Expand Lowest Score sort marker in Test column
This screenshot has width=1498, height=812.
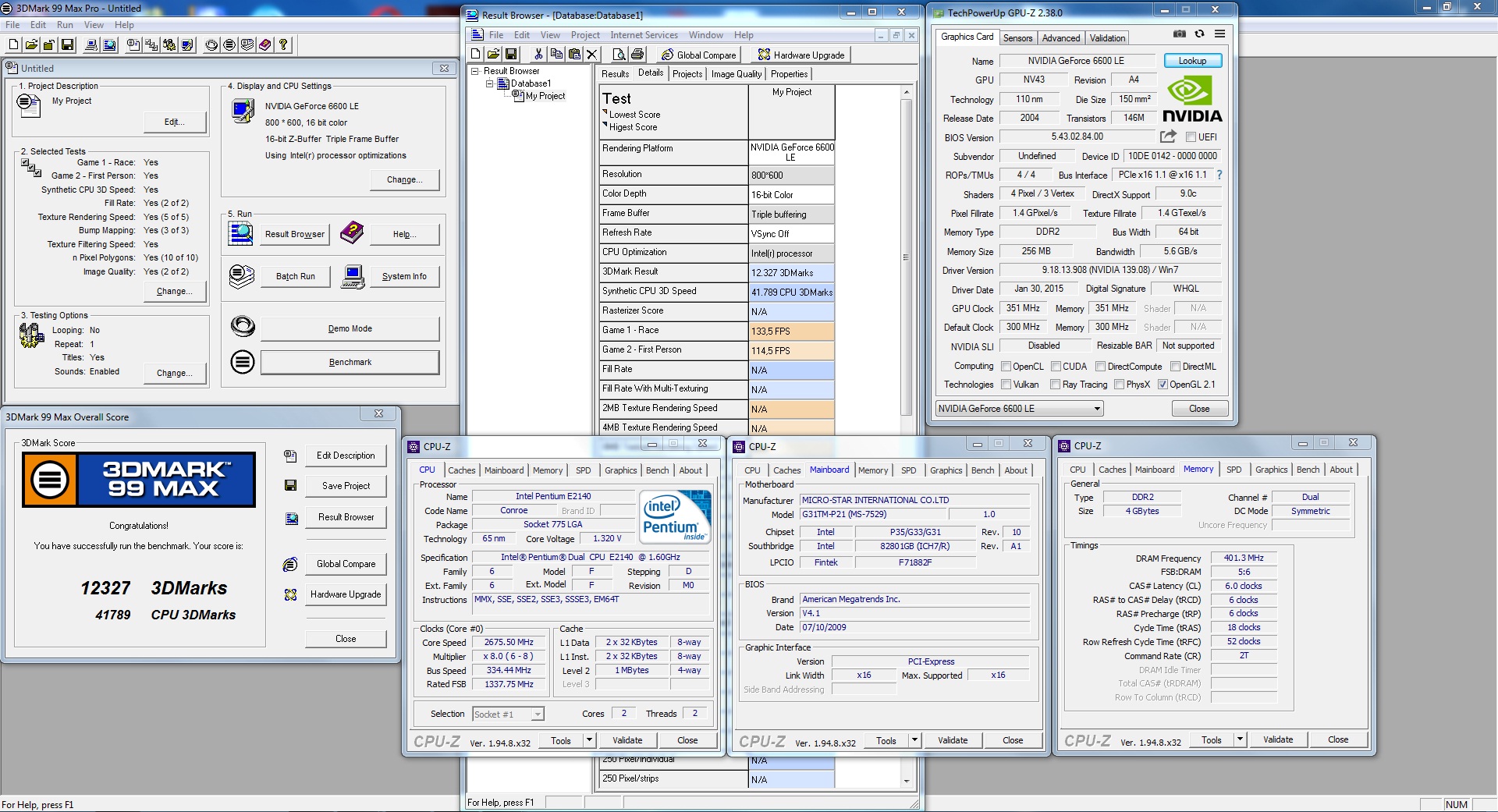point(605,112)
